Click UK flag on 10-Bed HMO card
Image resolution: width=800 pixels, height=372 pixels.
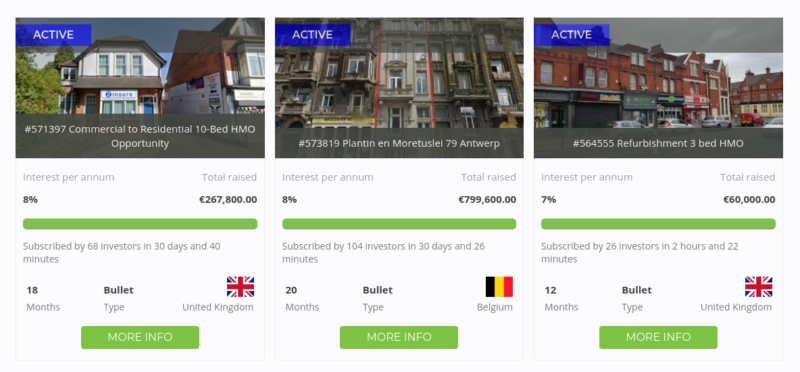240,287
